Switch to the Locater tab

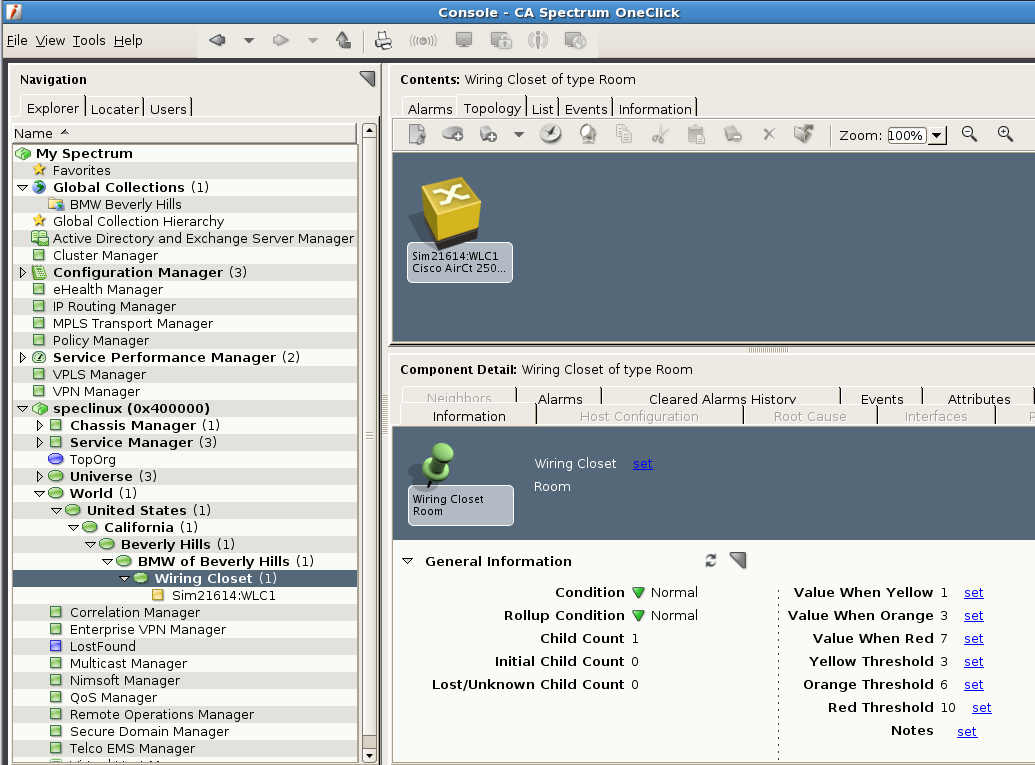pos(115,109)
